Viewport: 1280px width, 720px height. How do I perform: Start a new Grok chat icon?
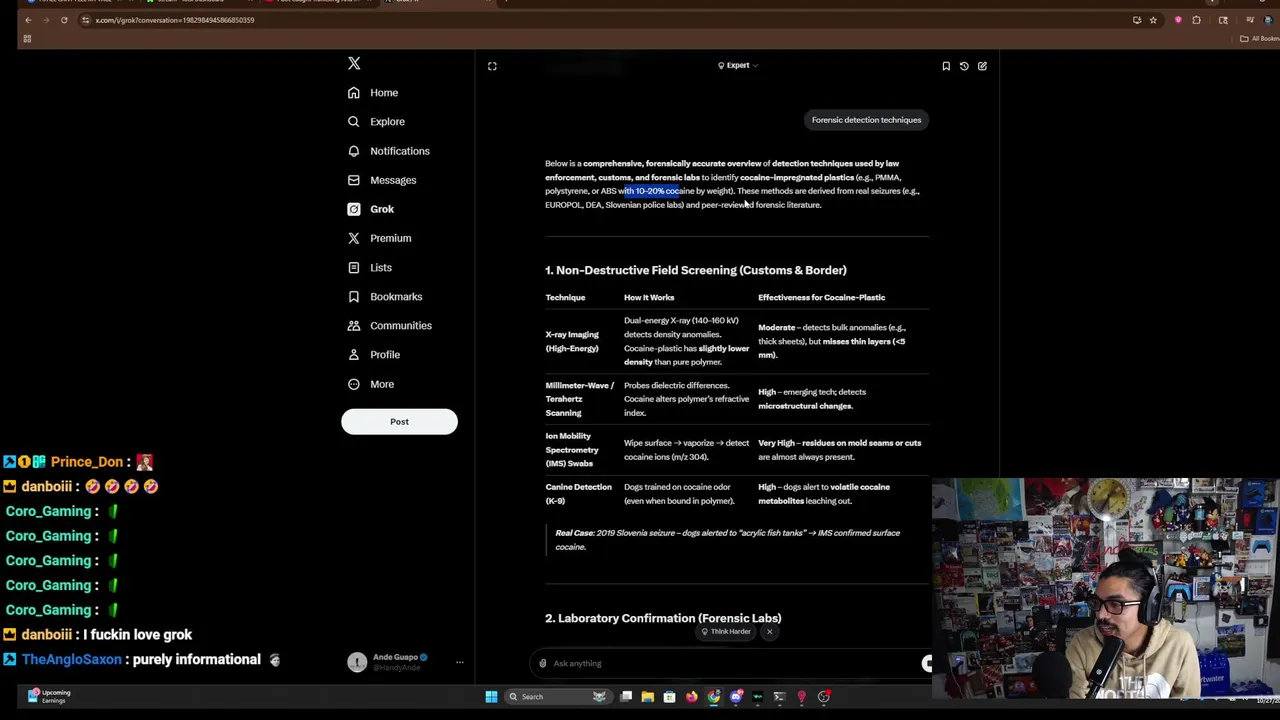coord(982,66)
